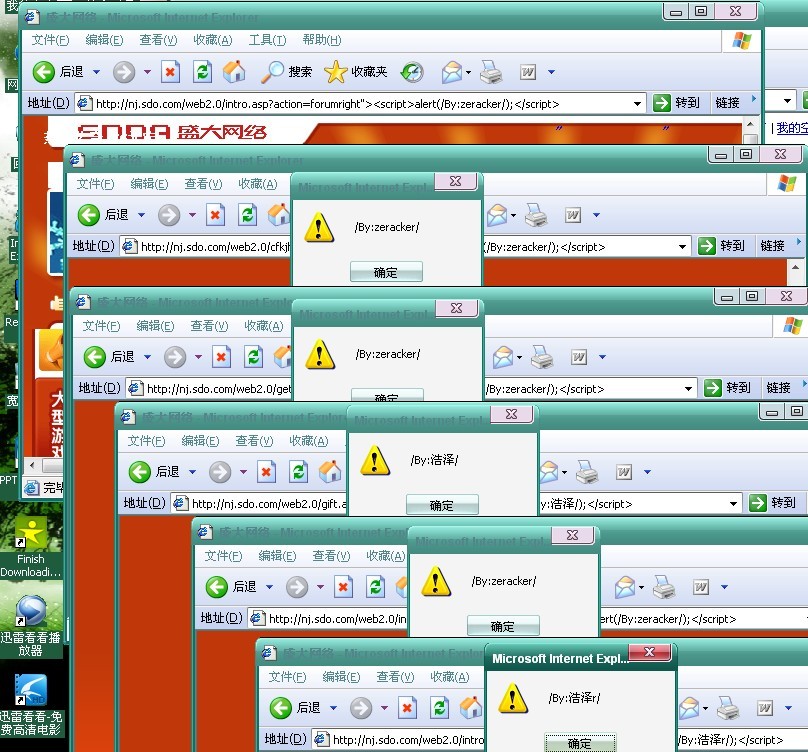Screen dimensions: 808x752
Task: Open 迅雷看看播放器 desktop shortcut
Action: coord(31,625)
